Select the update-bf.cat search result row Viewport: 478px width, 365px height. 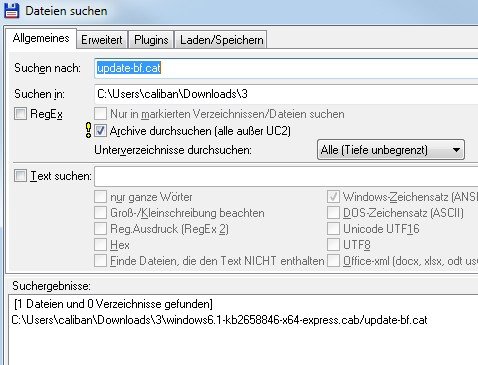click(219, 320)
